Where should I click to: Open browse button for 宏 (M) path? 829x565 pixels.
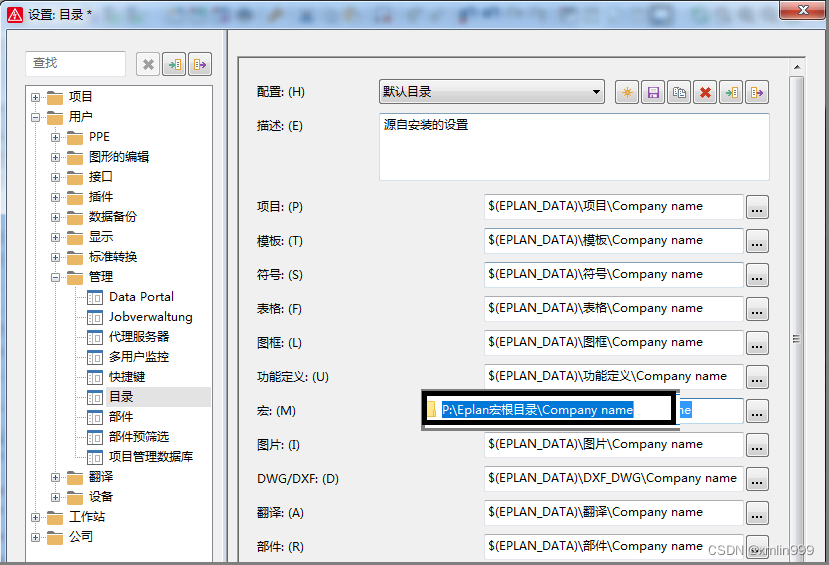point(757,411)
